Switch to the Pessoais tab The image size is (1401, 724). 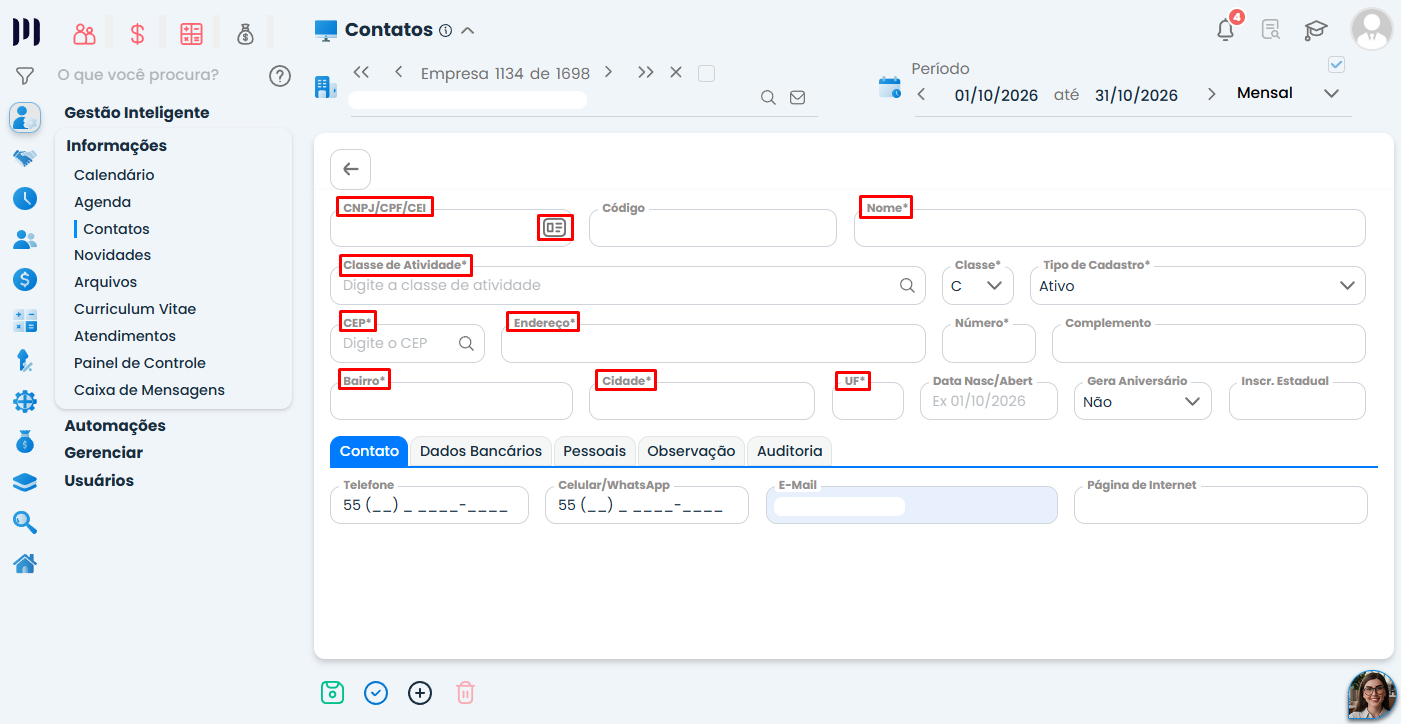595,451
